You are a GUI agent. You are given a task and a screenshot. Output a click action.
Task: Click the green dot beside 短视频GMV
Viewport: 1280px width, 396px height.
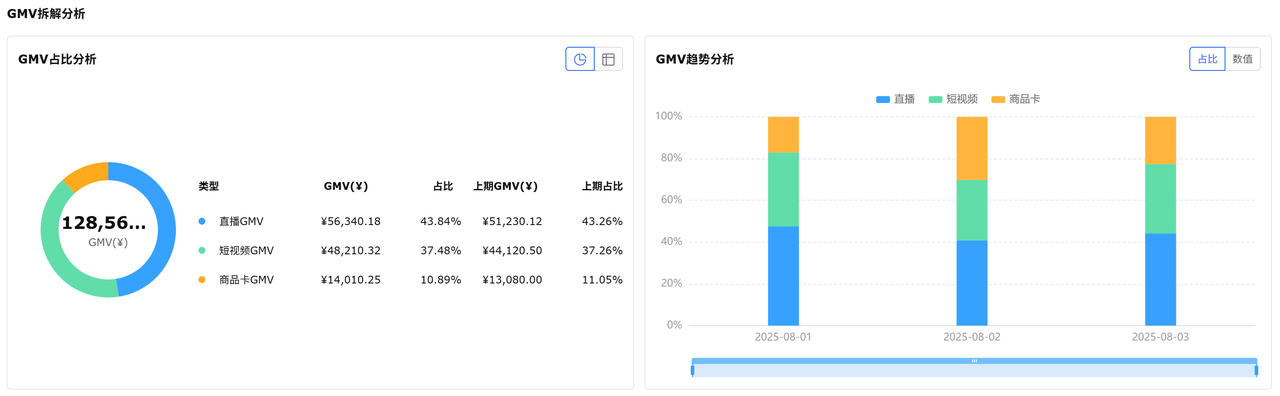[x=202, y=250]
